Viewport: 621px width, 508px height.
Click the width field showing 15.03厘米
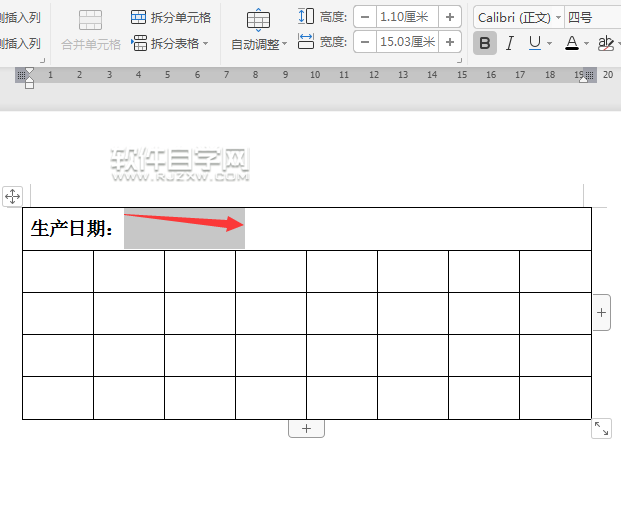click(x=407, y=42)
